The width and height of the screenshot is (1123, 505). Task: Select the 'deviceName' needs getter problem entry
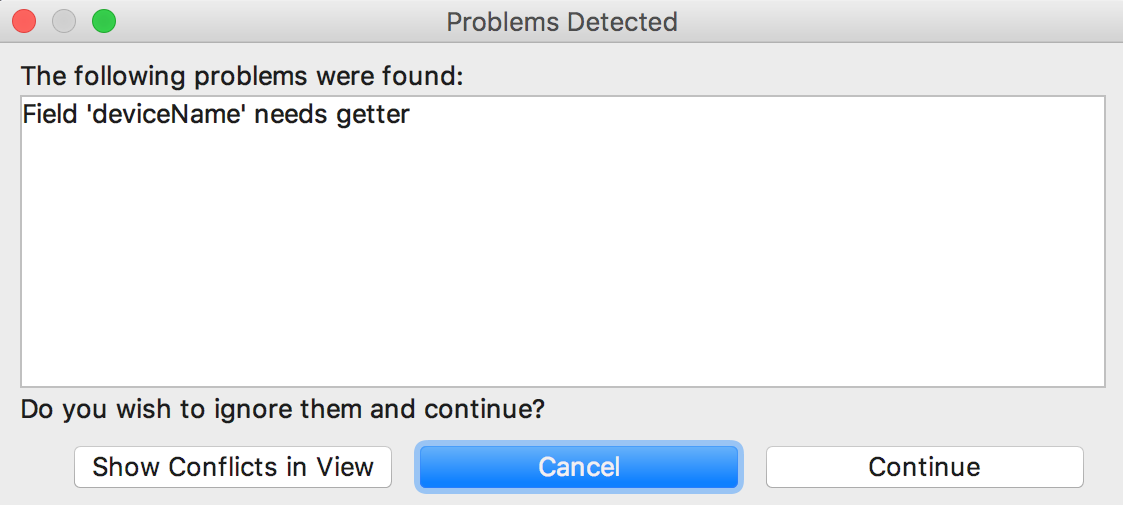pos(216,115)
